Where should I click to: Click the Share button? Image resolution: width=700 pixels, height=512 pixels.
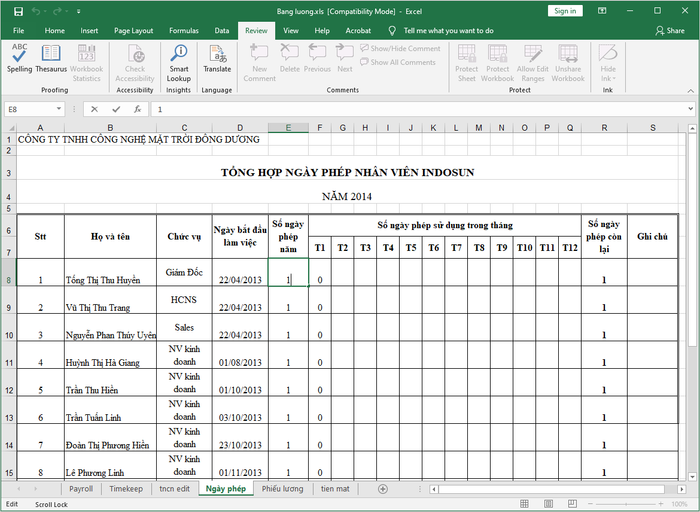click(670, 30)
